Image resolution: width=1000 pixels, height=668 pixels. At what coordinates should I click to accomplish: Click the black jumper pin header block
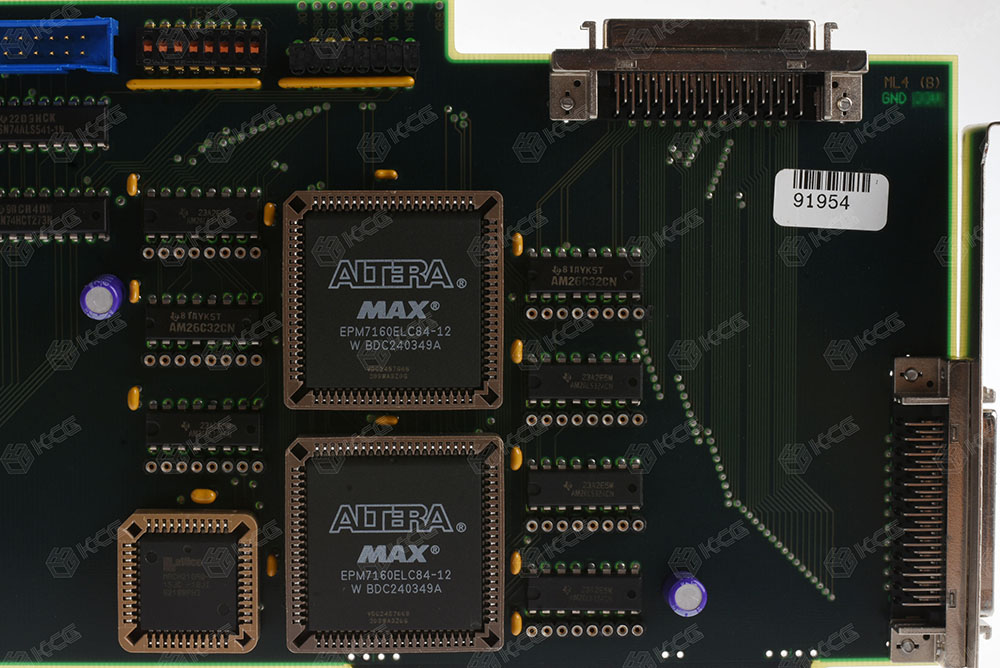tap(354, 56)
